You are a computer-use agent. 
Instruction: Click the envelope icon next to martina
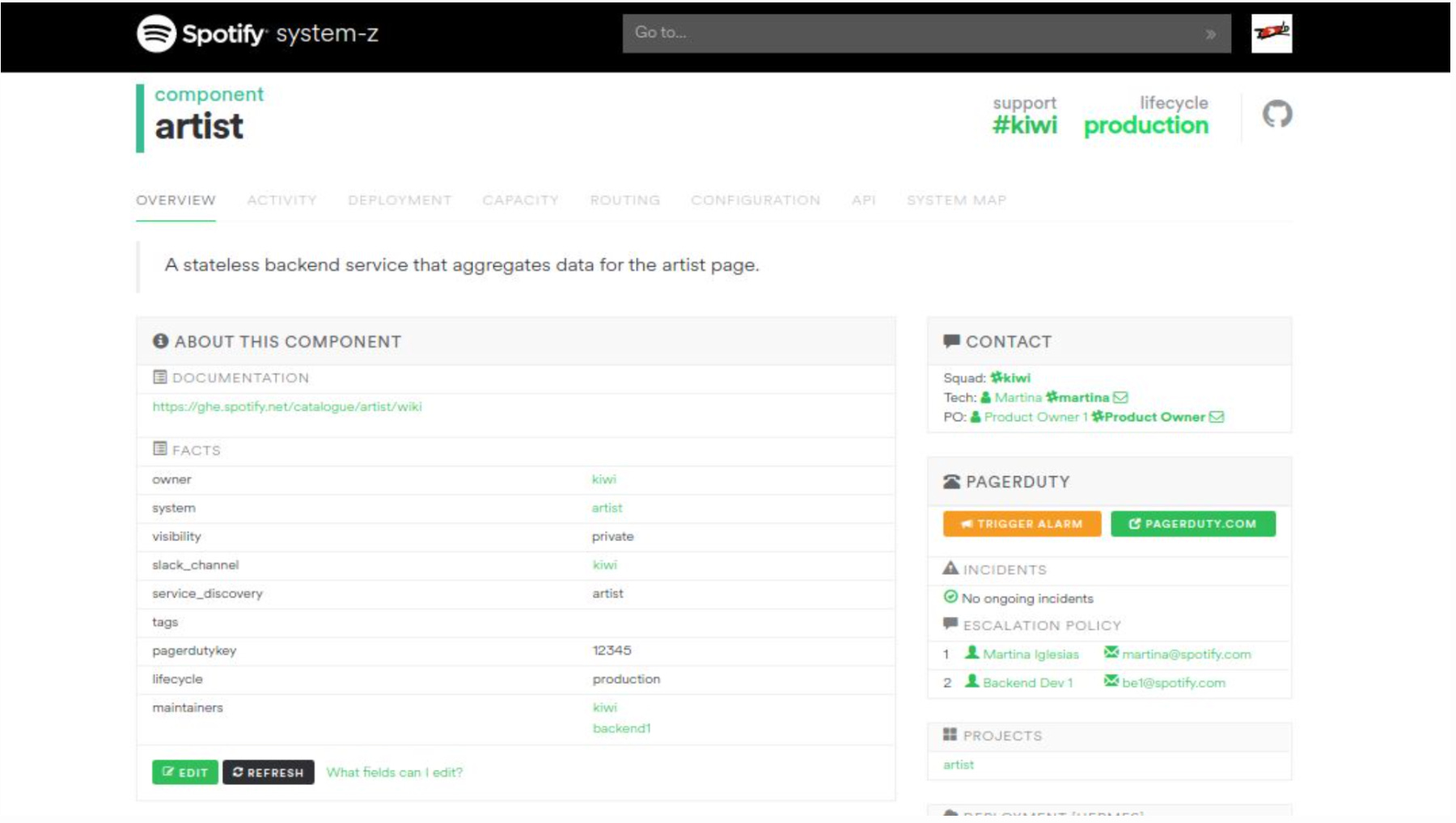1120,397
